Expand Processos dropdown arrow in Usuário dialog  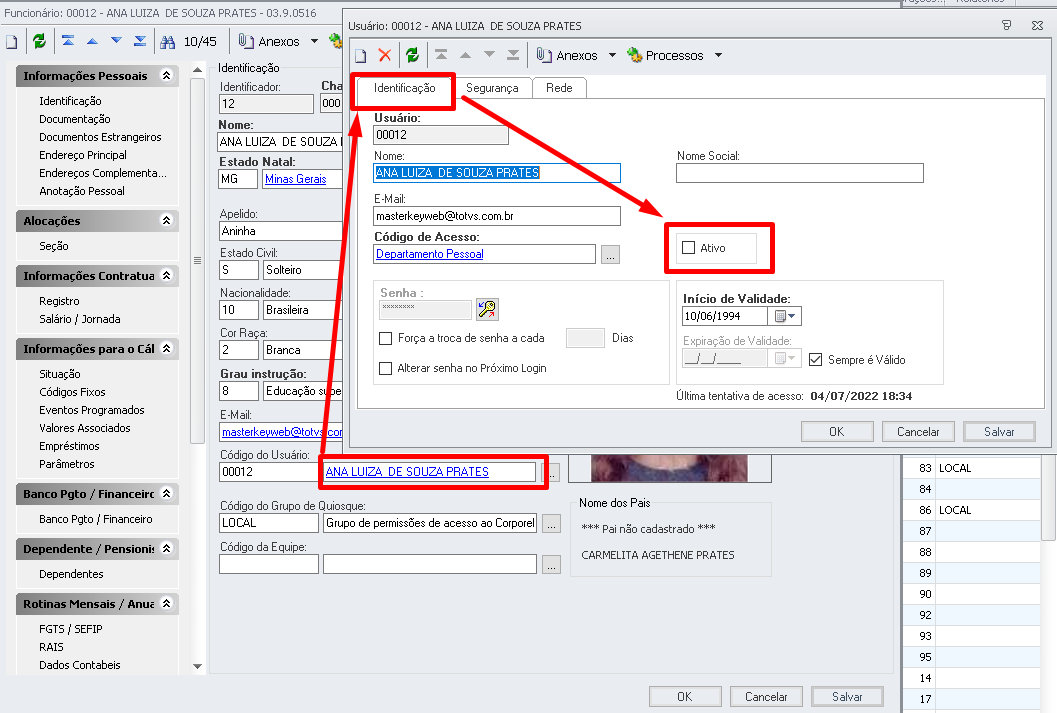click(x=718, y=55)
